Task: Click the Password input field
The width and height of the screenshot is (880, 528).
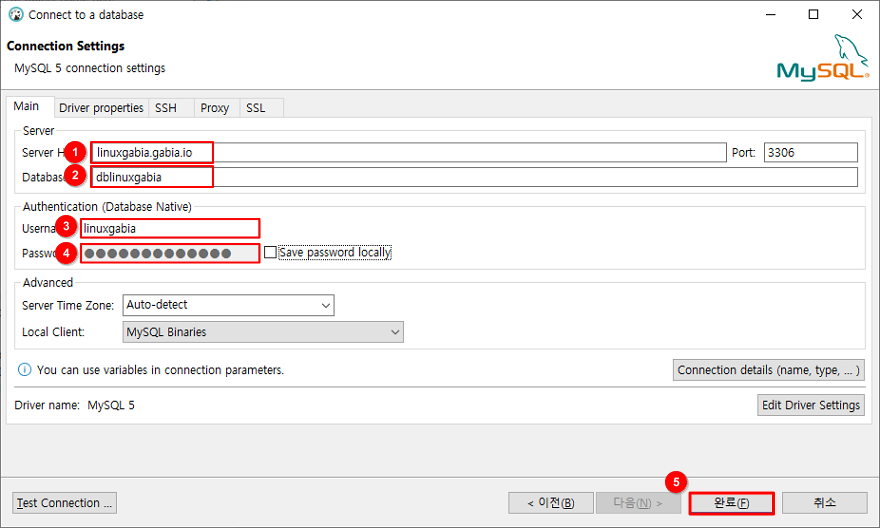Action: [x=170, y=254]
